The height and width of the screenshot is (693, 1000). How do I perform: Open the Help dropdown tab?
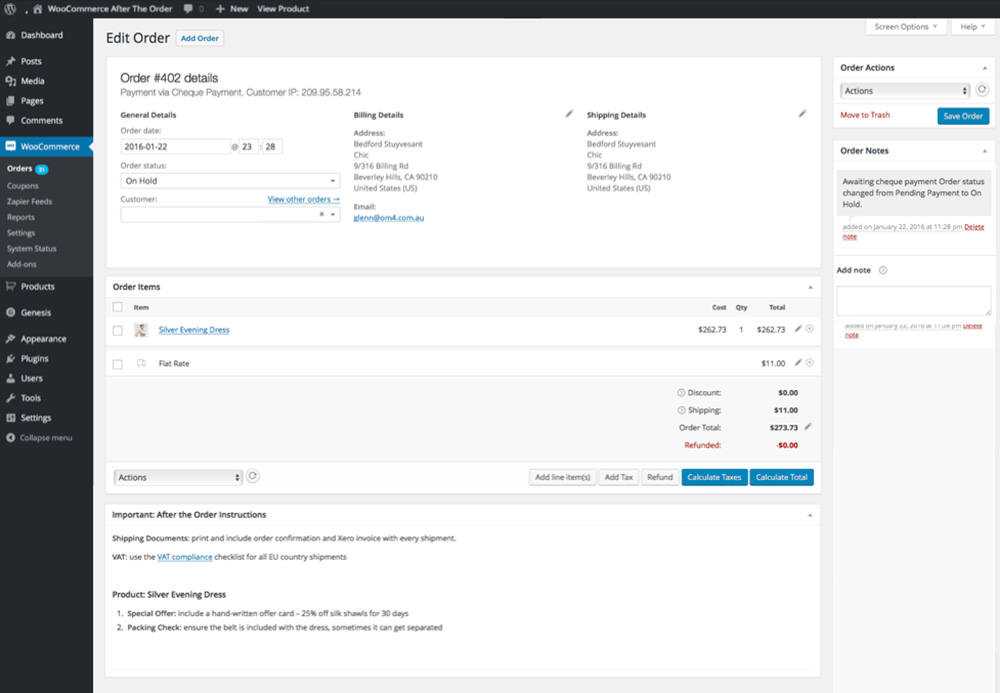click(x=973, y=27)
